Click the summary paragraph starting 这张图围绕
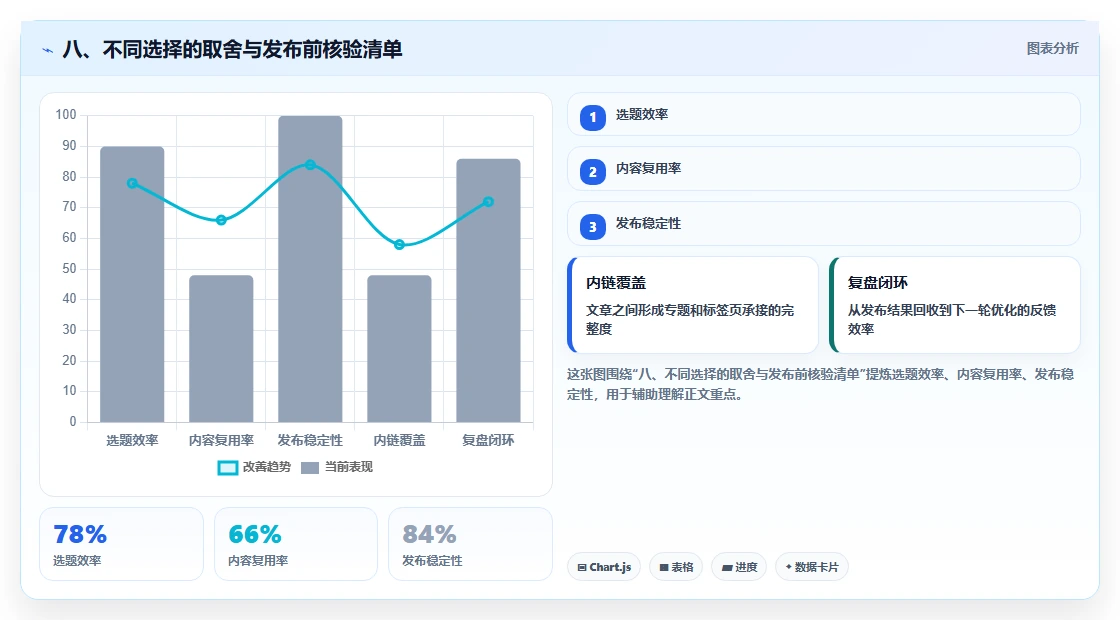The height and width of the screenshot is (620, 1120). [x=821, y=384]
